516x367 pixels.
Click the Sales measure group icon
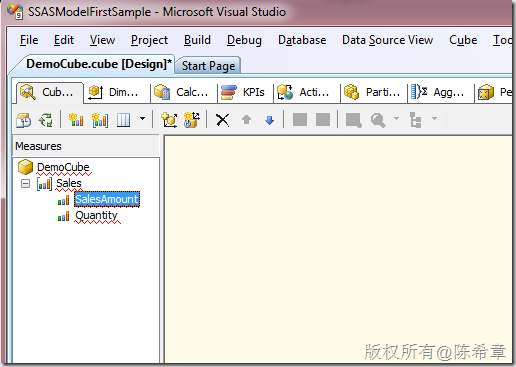coord(44,184)
